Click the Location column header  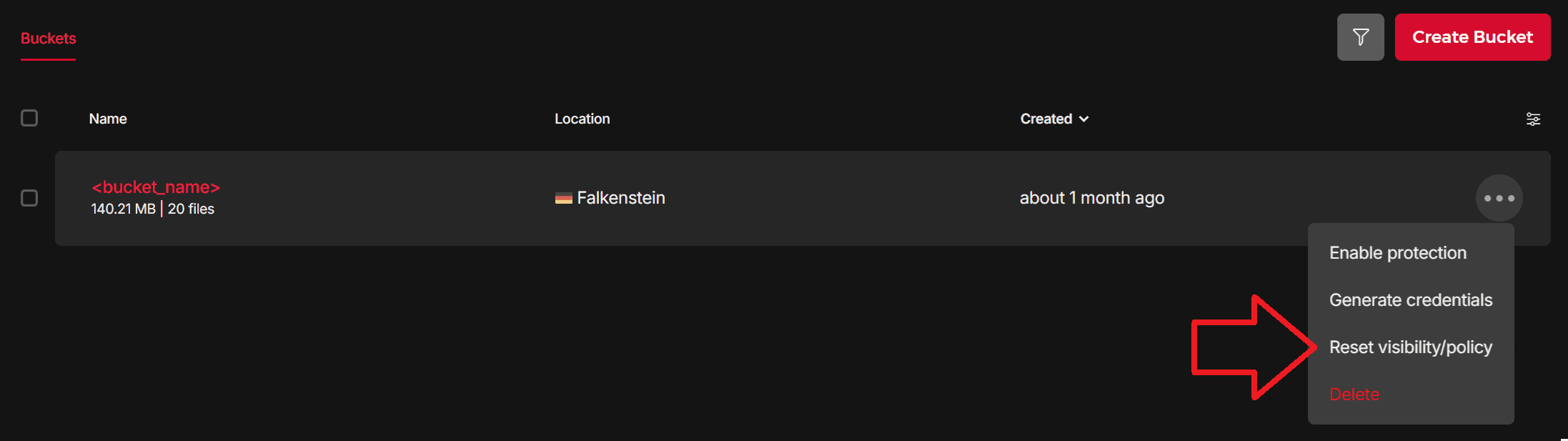[582, 119]
